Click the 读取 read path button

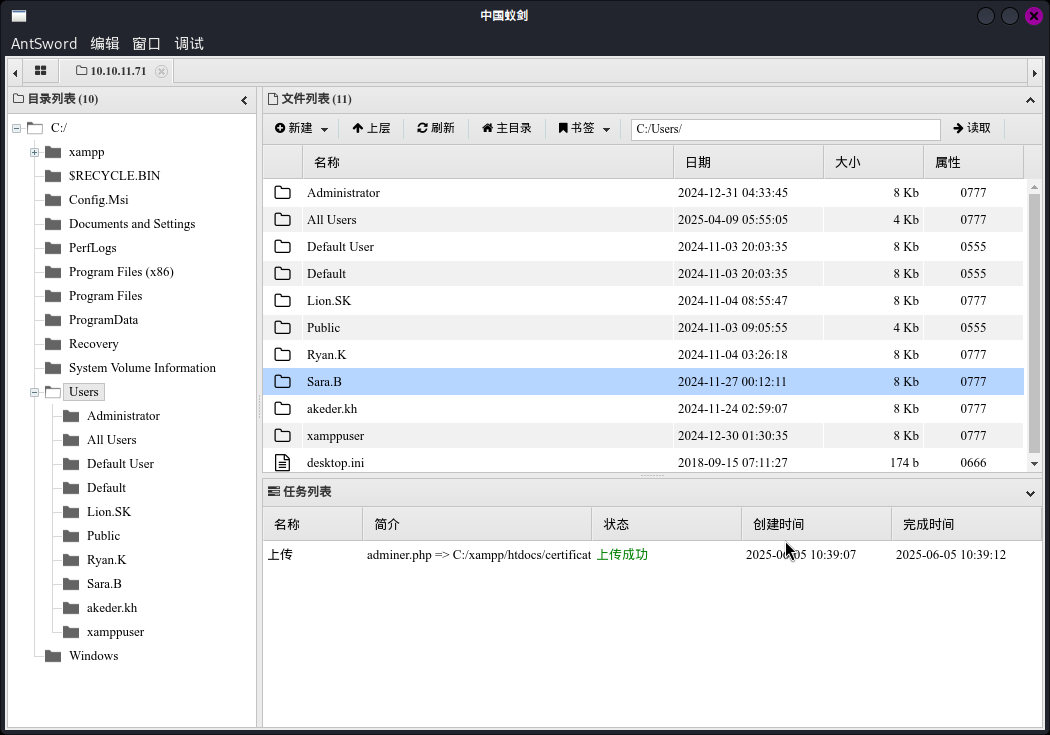tap(971, 128)
